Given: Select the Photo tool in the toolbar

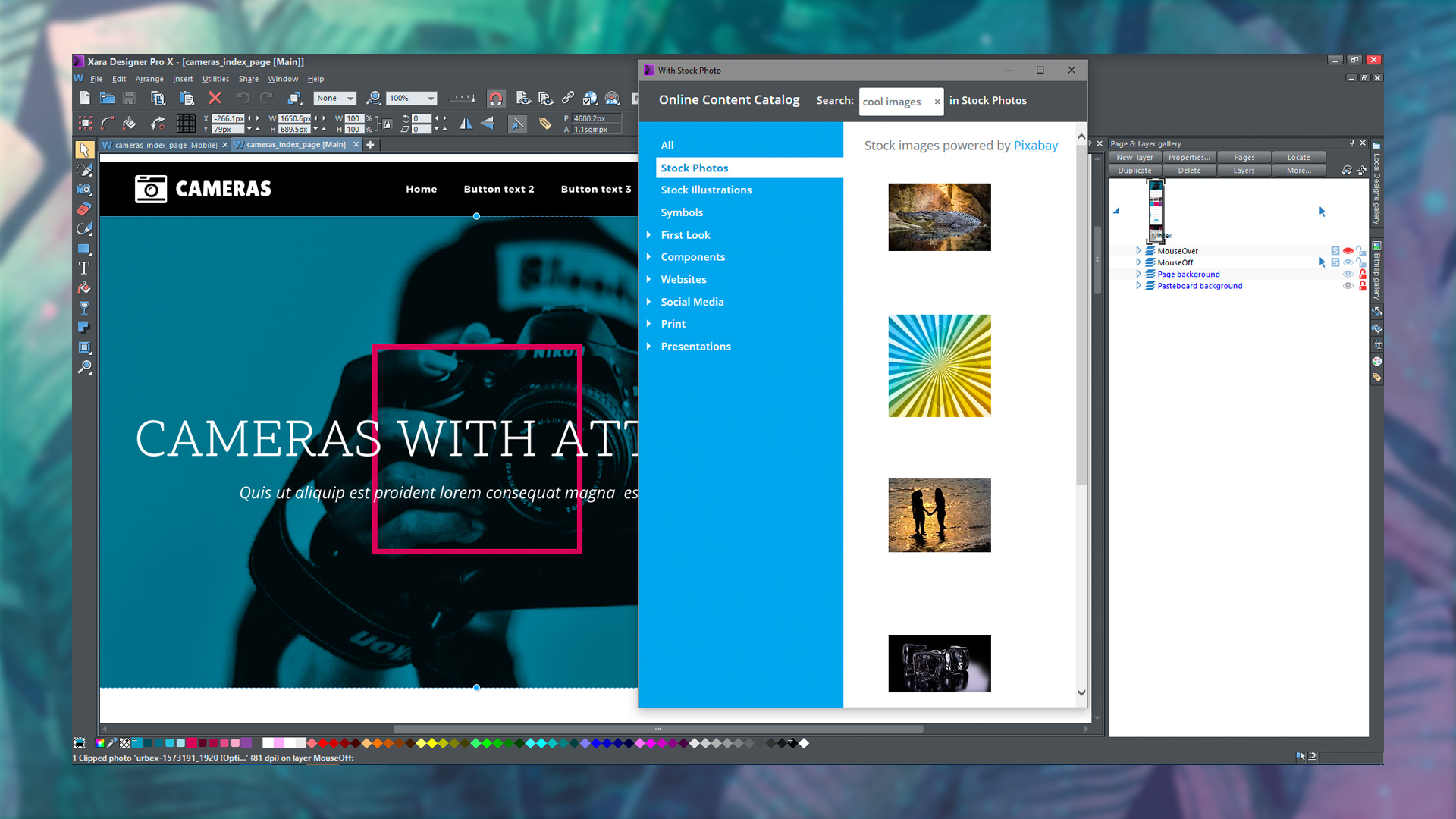Looking at the screenshot, I should click(x=85, y=189).
